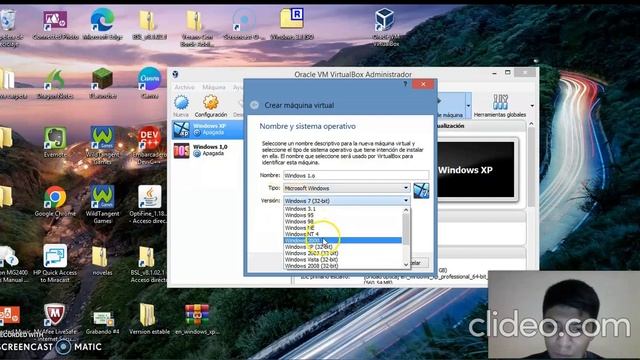Open the Canva desktop shortcut
Viewport: 640px width, 360px height.
(149, 83)
